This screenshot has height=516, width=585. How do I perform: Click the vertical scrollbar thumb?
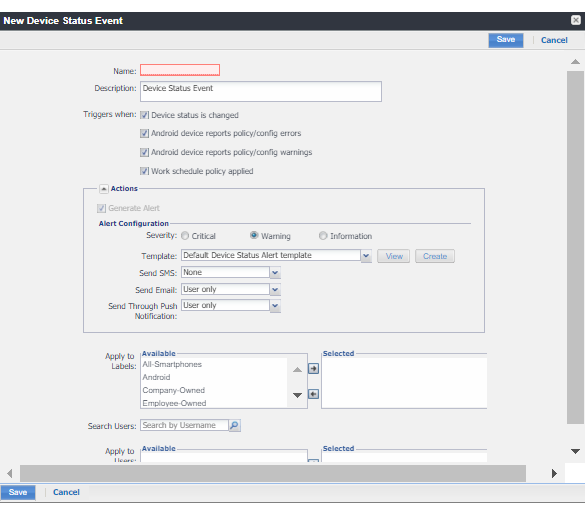coord(575,247)
